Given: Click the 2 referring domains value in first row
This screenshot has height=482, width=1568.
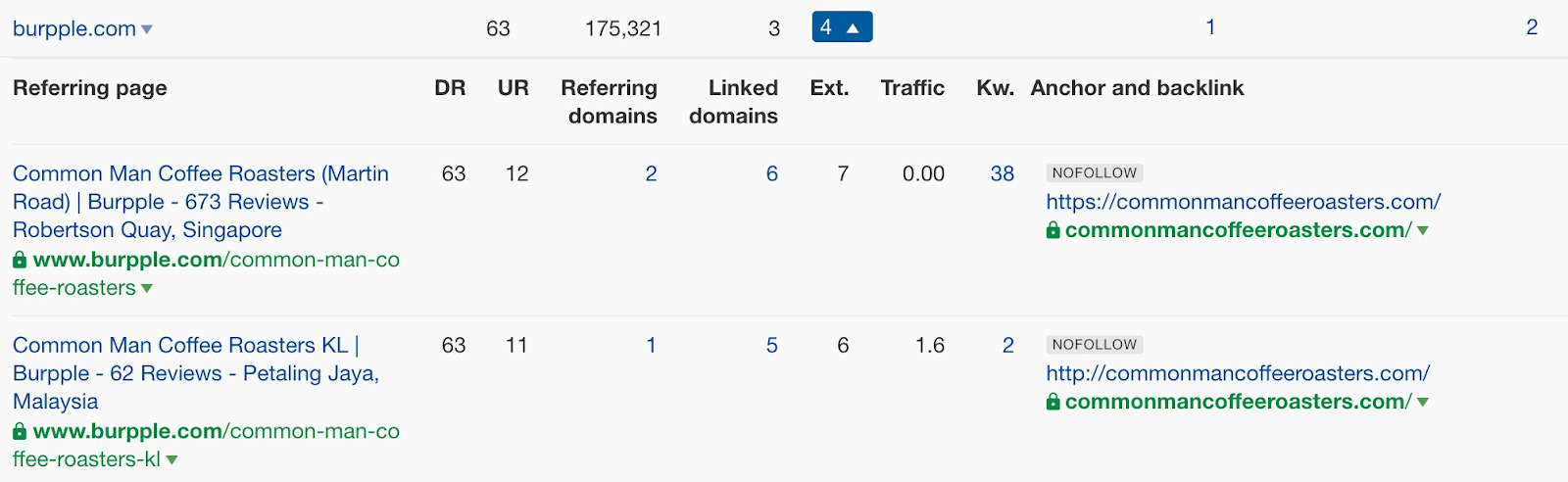Looking at the screenshot, I should click(x=651, y=173).
